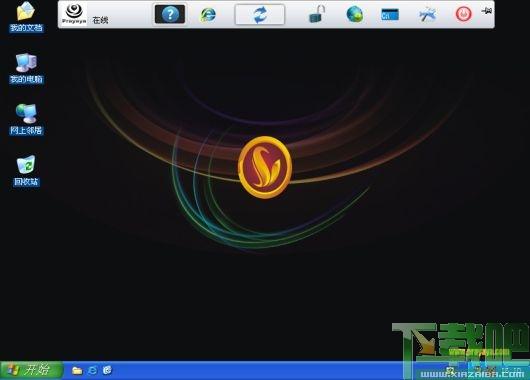Open the blue question mark help button
The height and width of the screenshot is (380, 530).
pyautogui.click(x=170, y=14)
